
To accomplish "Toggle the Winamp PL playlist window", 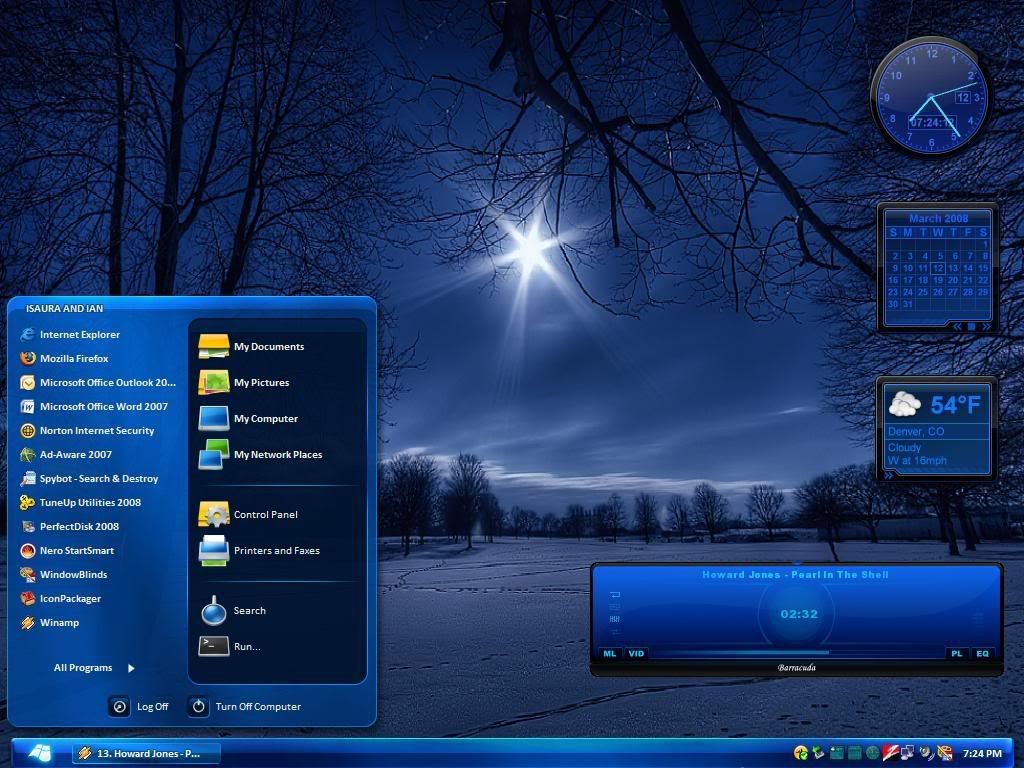I will pyautogui.click(x=957, y=653).
